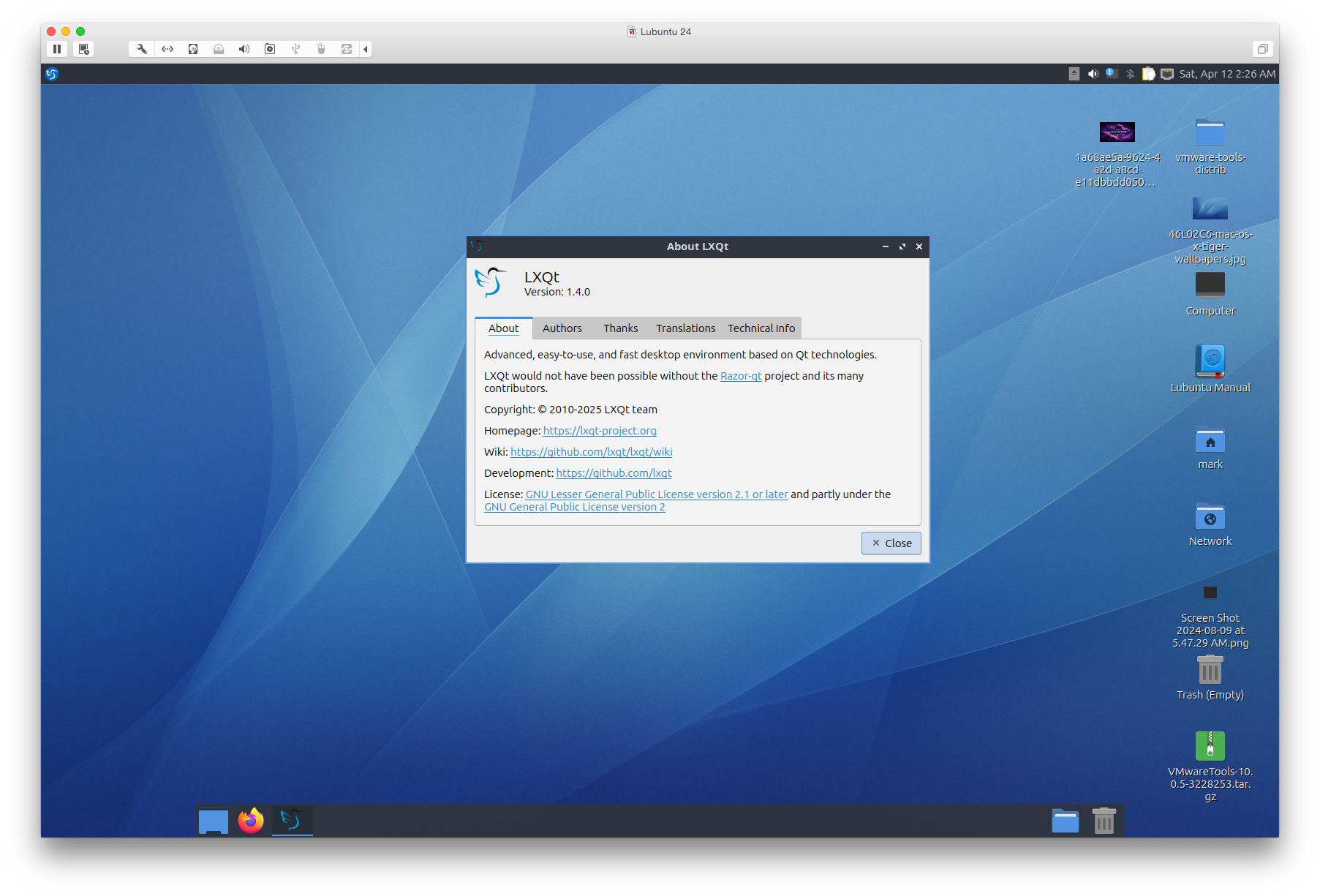Screen dimensions: 1320x896
Task: Open the LXQt application menu
Action: point(52,74)
